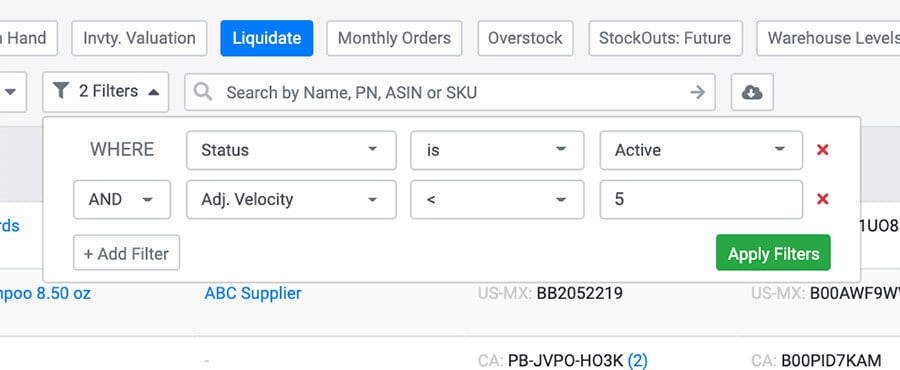
Task: Click the velocity value field containing 5
Action: pos(701,200)
